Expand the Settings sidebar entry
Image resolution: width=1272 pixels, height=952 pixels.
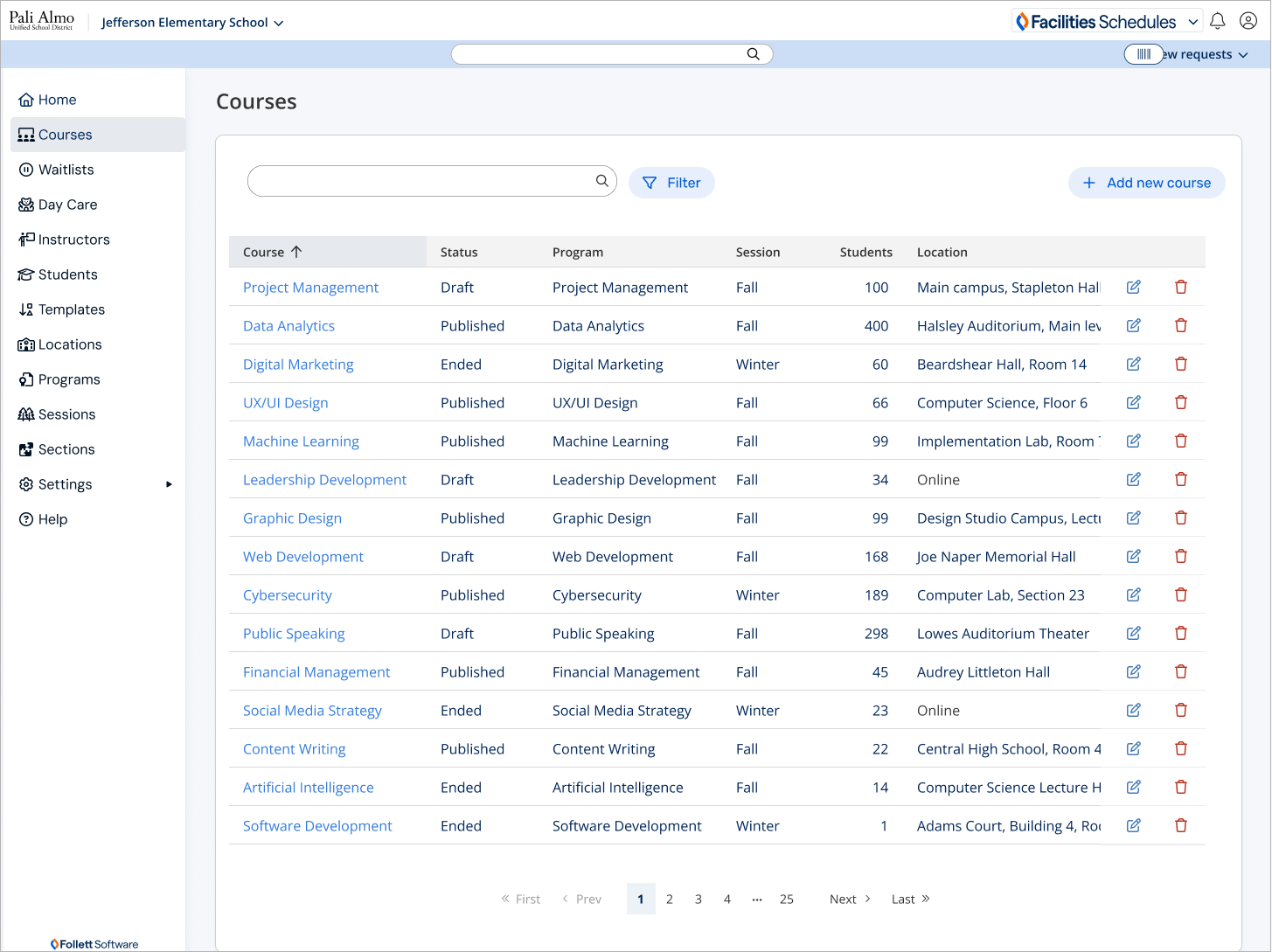coord(65,483)
